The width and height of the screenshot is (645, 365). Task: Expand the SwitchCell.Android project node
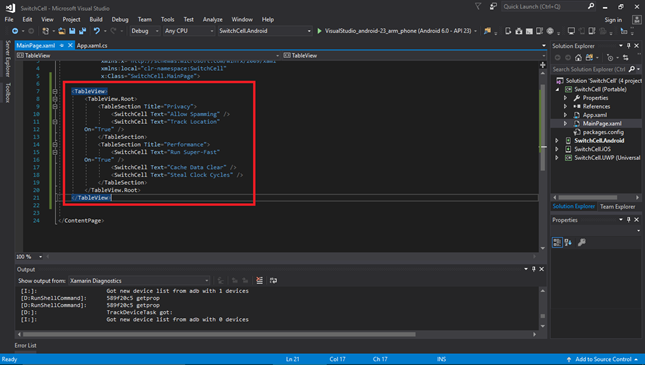pos(557,141)
